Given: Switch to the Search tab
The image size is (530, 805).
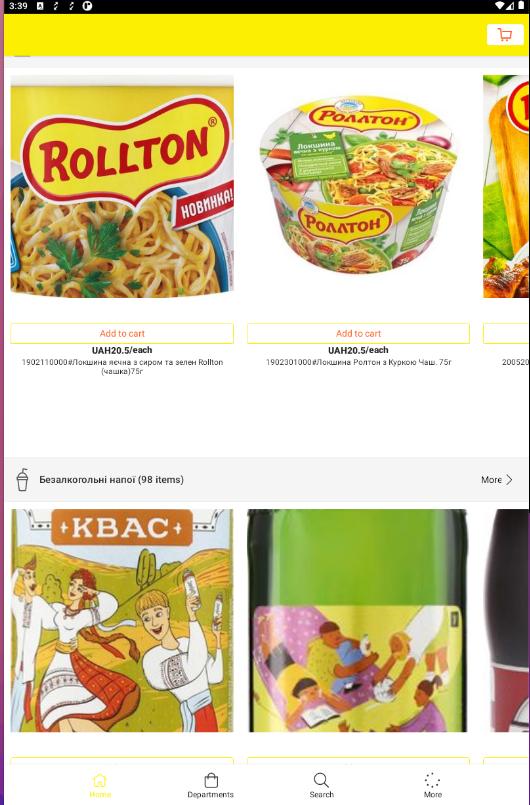Looking at the screenshot, I should (x=321, y=785).
